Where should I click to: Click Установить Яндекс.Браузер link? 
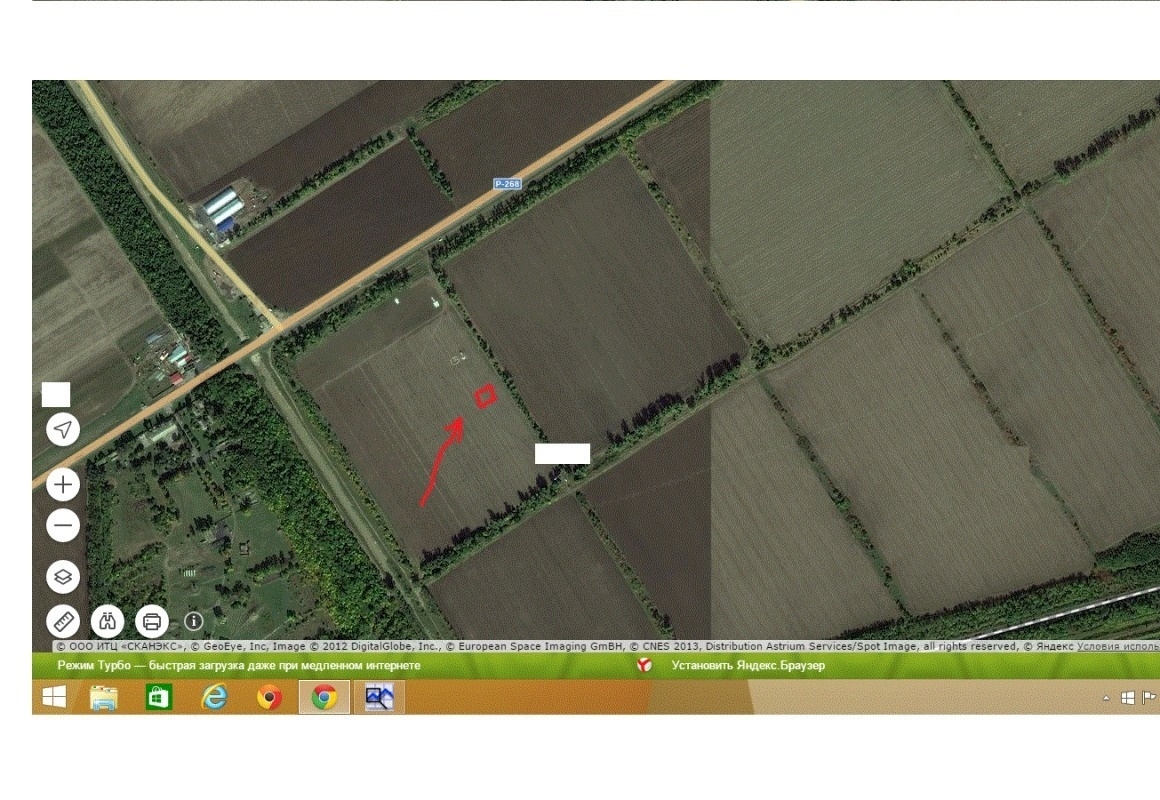click(748, 665)
